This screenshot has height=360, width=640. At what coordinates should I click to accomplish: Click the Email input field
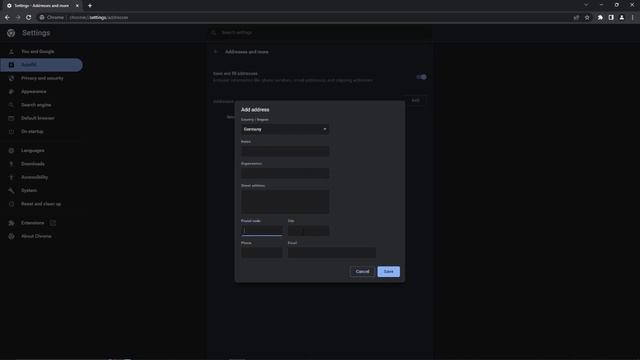click(x=331, y=253)
